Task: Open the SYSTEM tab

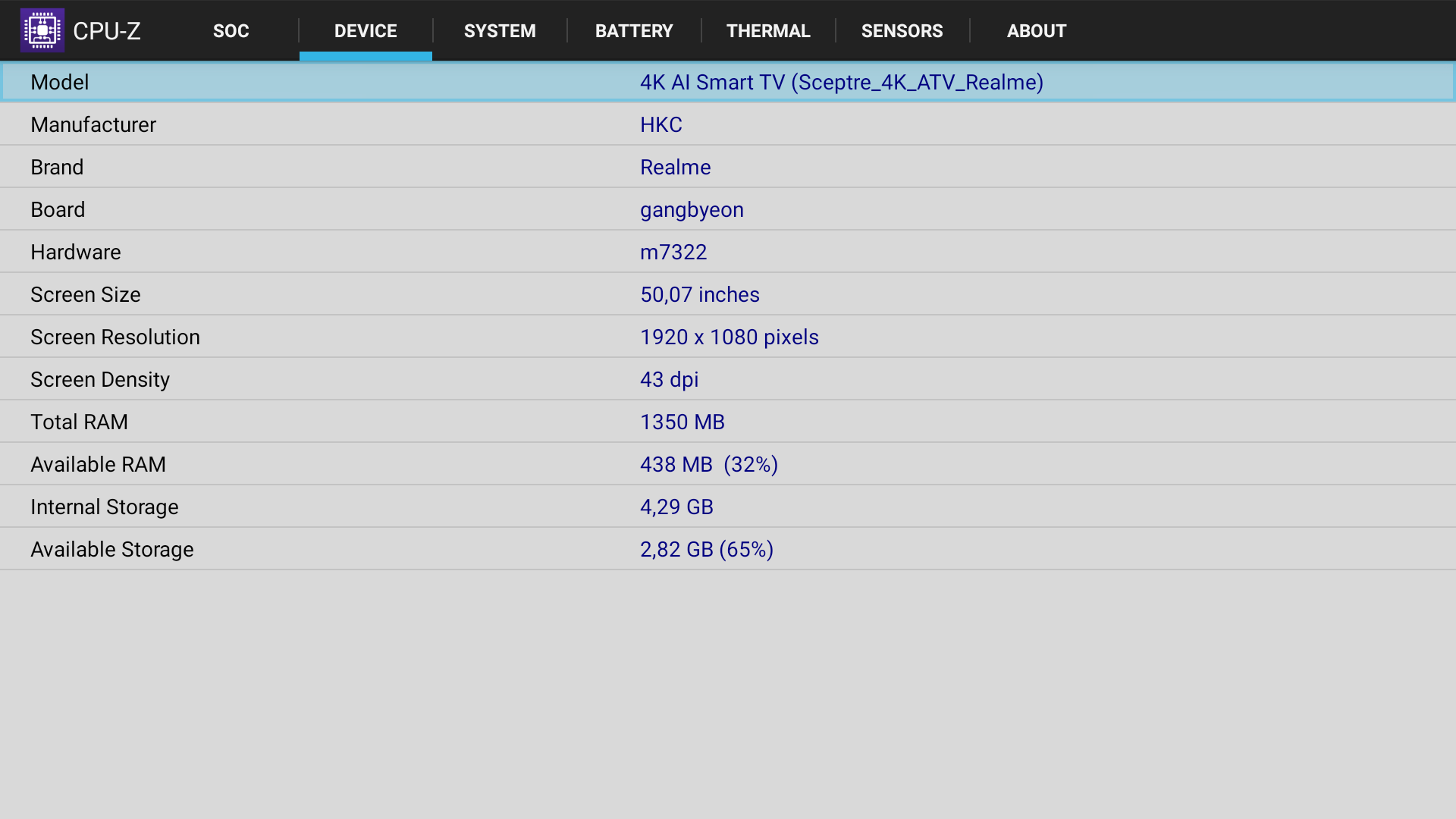Action: click(500, 31)
